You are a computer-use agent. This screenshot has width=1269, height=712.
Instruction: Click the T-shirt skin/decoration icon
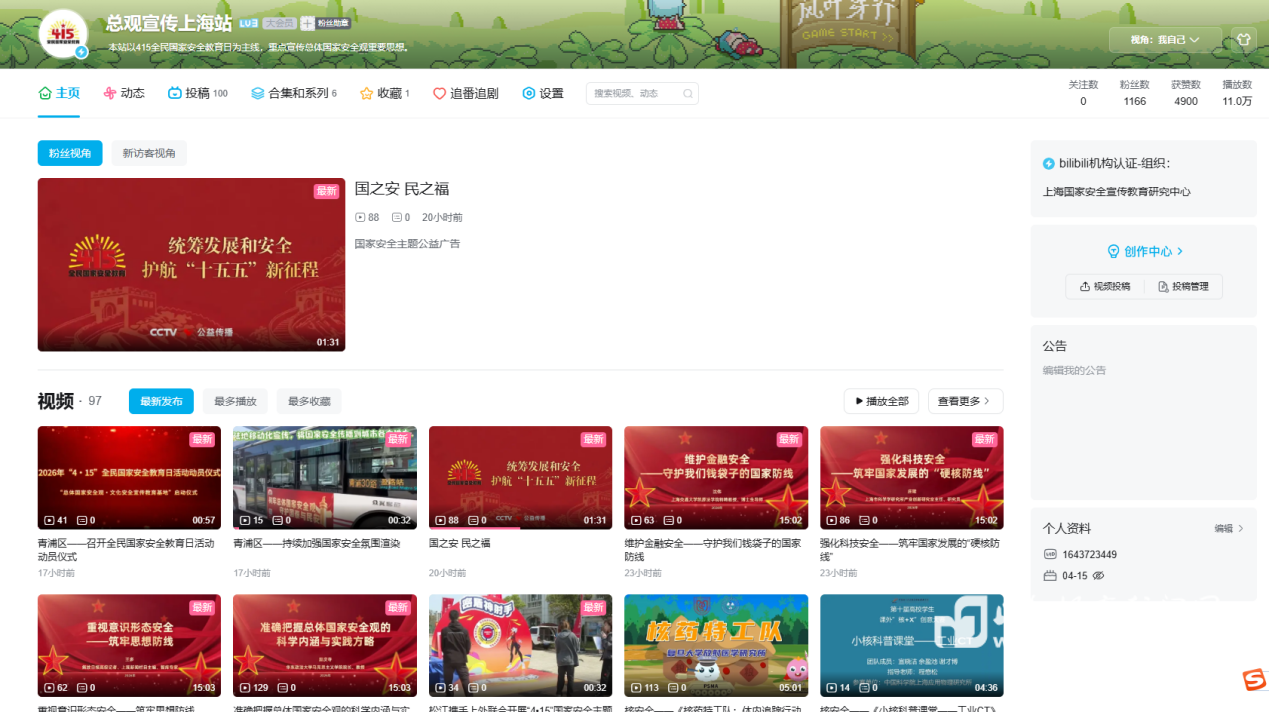(x=1243, y=40)
